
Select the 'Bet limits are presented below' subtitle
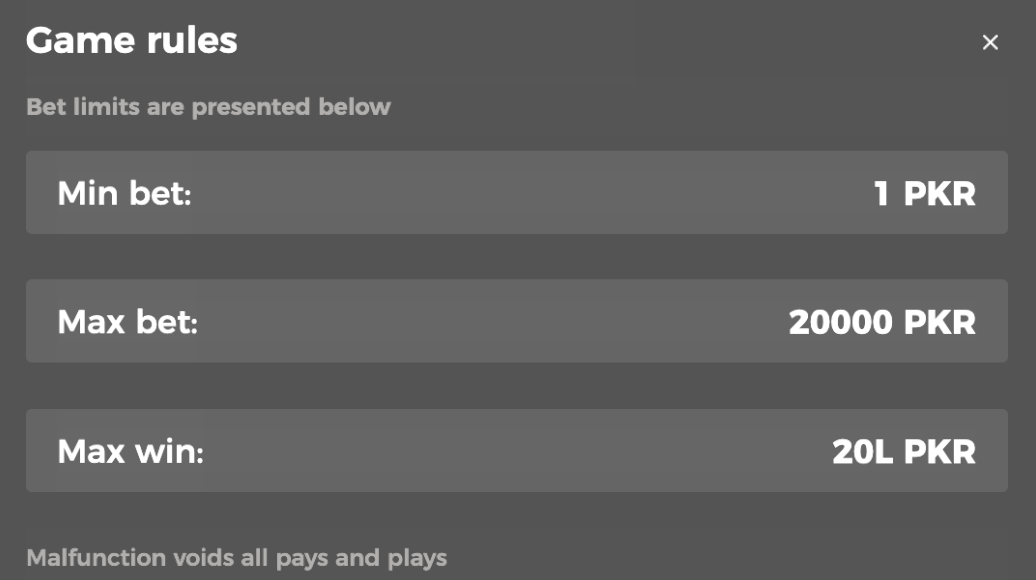coord(208,107)
